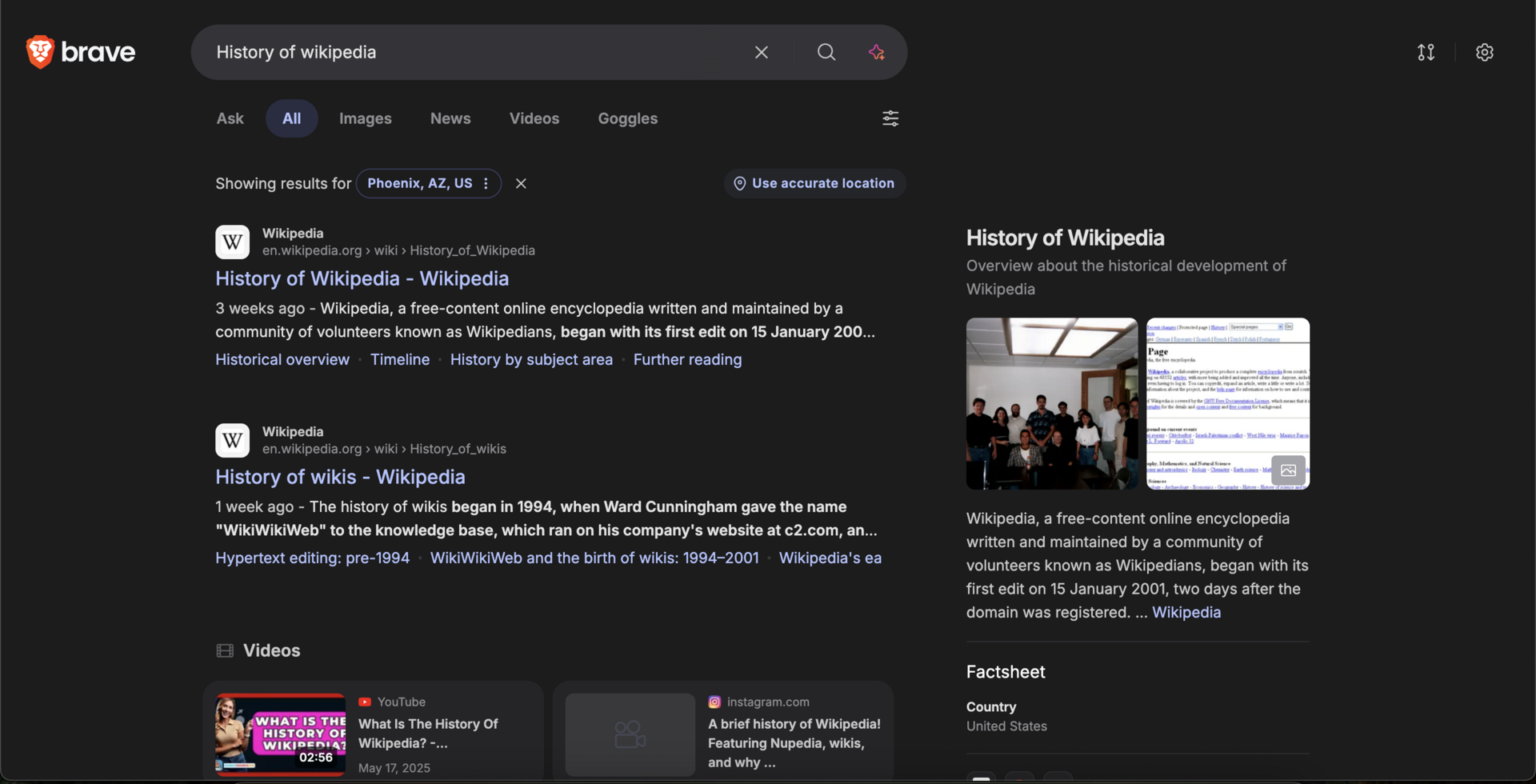The height and width of the screenshot is (784, 1536).
Task: Open the search filters slider icon
Action: click(890, 118)
